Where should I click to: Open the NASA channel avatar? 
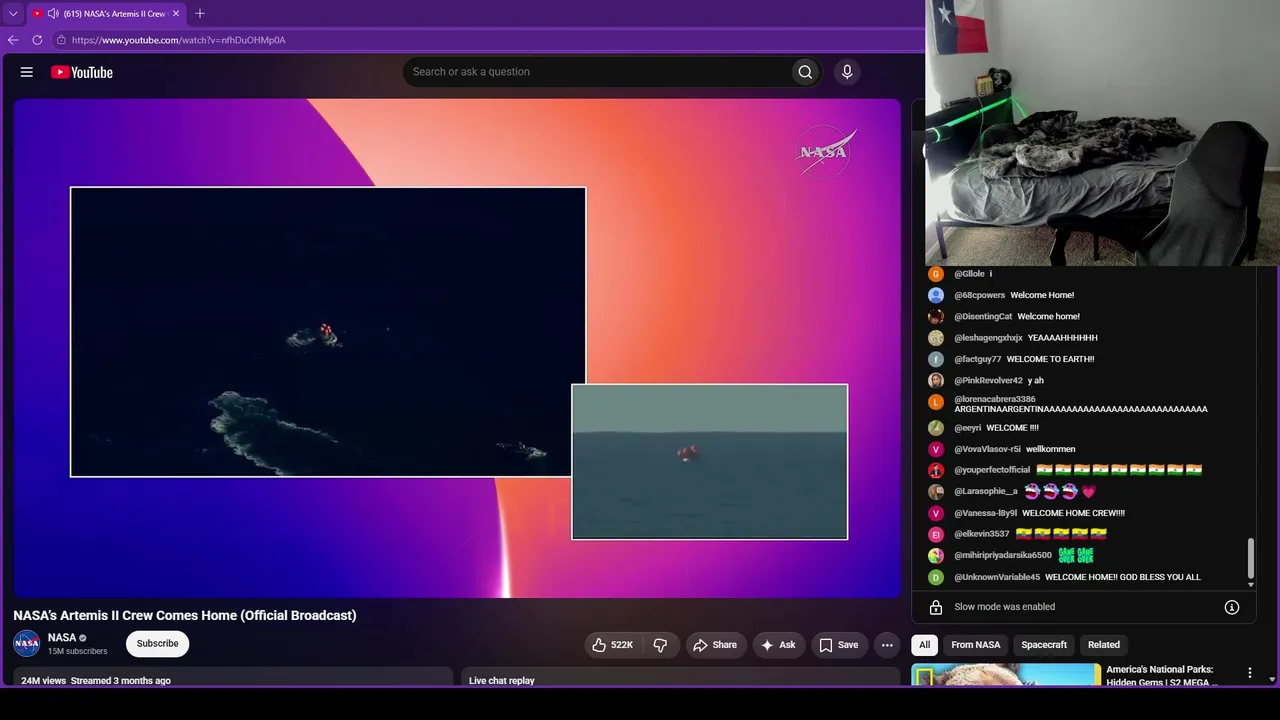[x=27, y=643]
